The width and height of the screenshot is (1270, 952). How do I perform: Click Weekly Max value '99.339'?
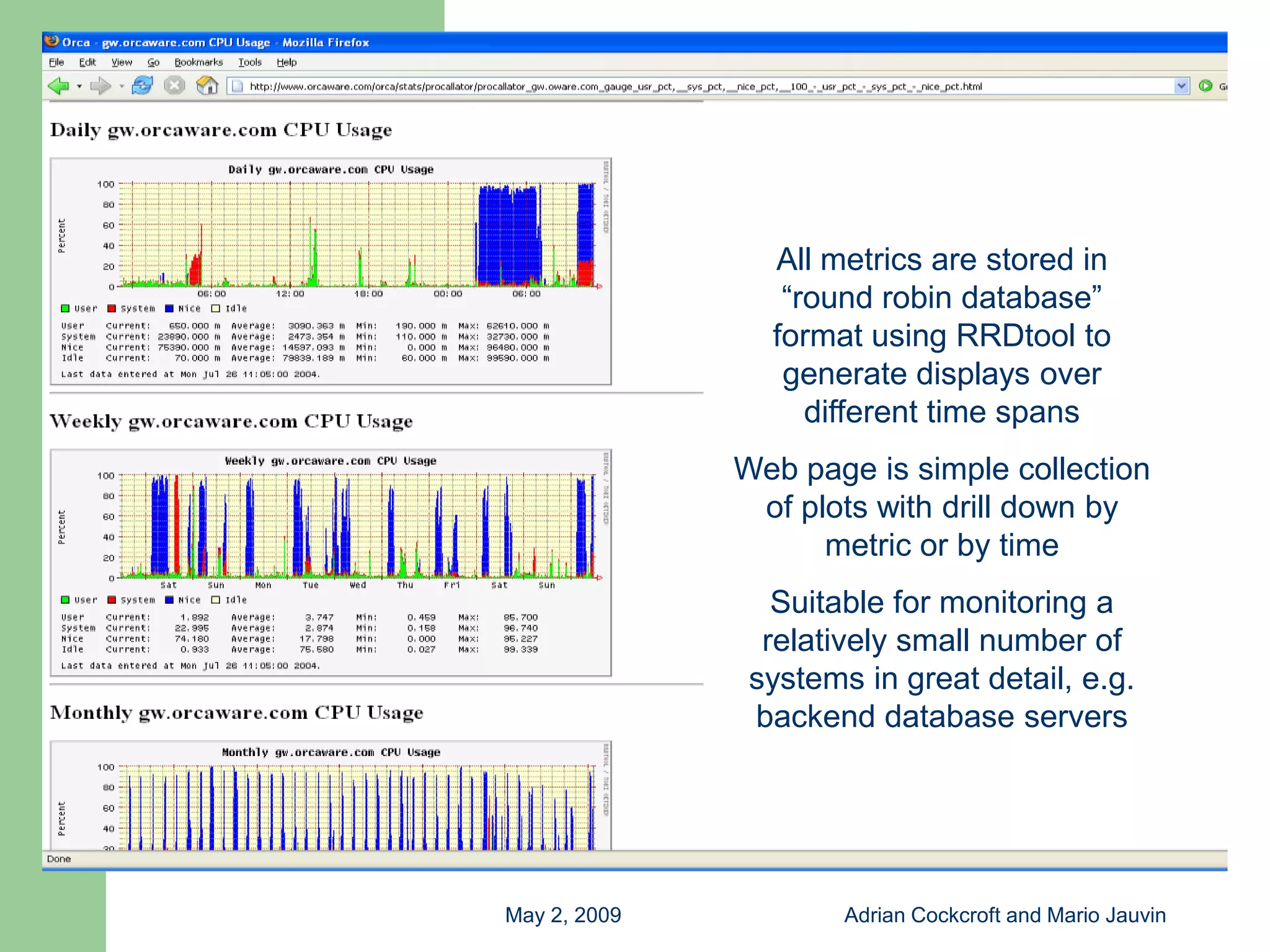521,650
